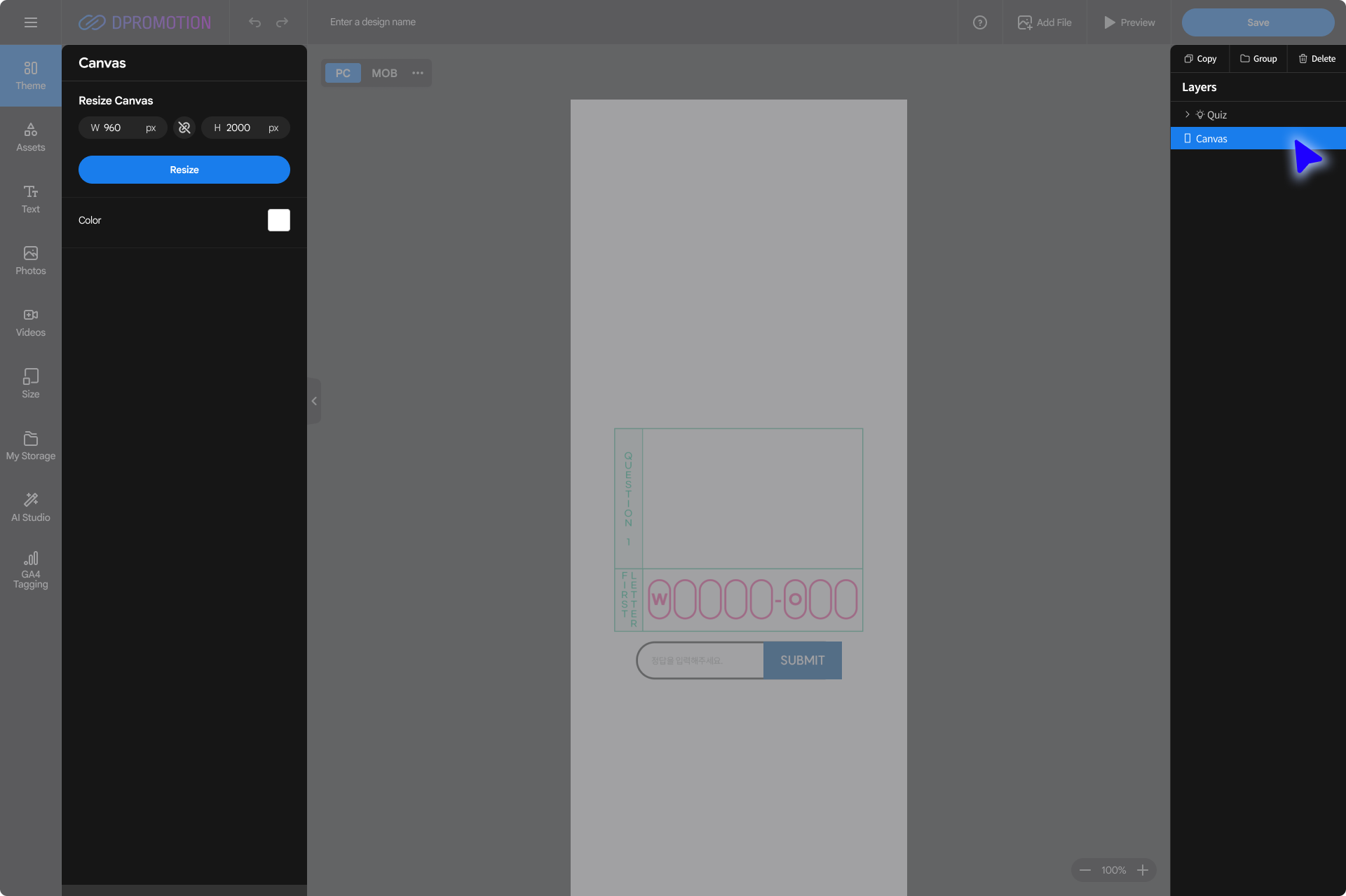This screenshot has height=896, width=1346.
Task: Open the Text tool panel
Action: pos(30,198)
